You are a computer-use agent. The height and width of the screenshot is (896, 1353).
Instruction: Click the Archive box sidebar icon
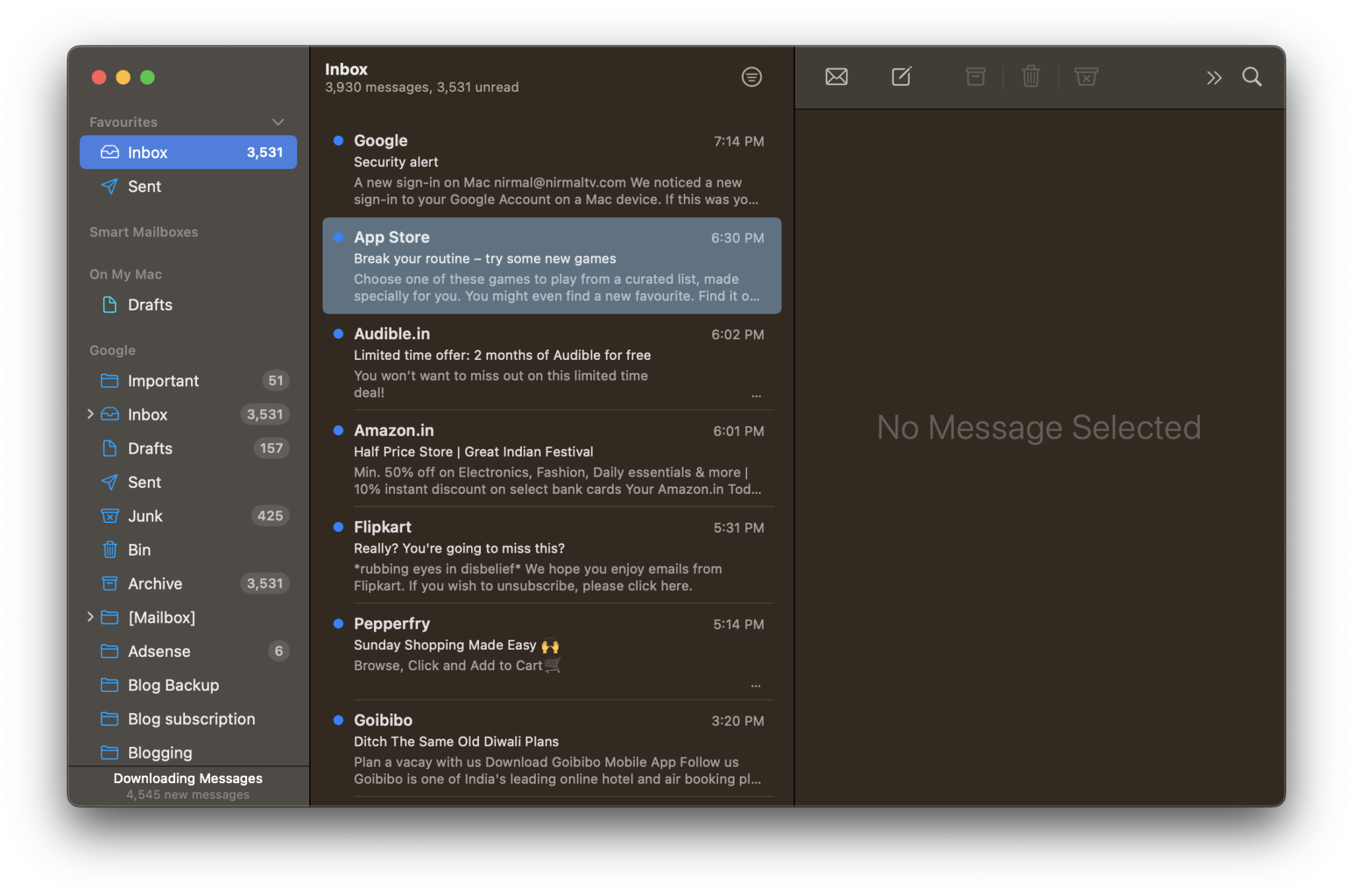110,584
